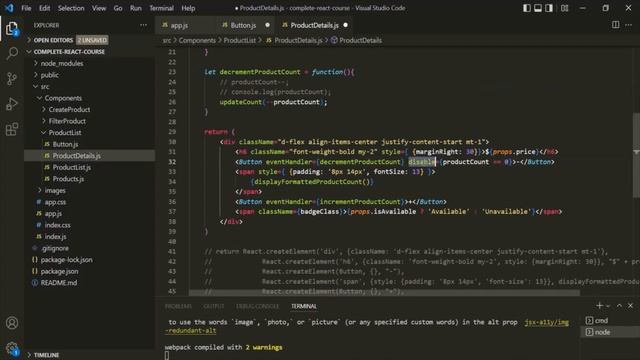
Task: Open the Help menu
Action: (x=188, y=8)
